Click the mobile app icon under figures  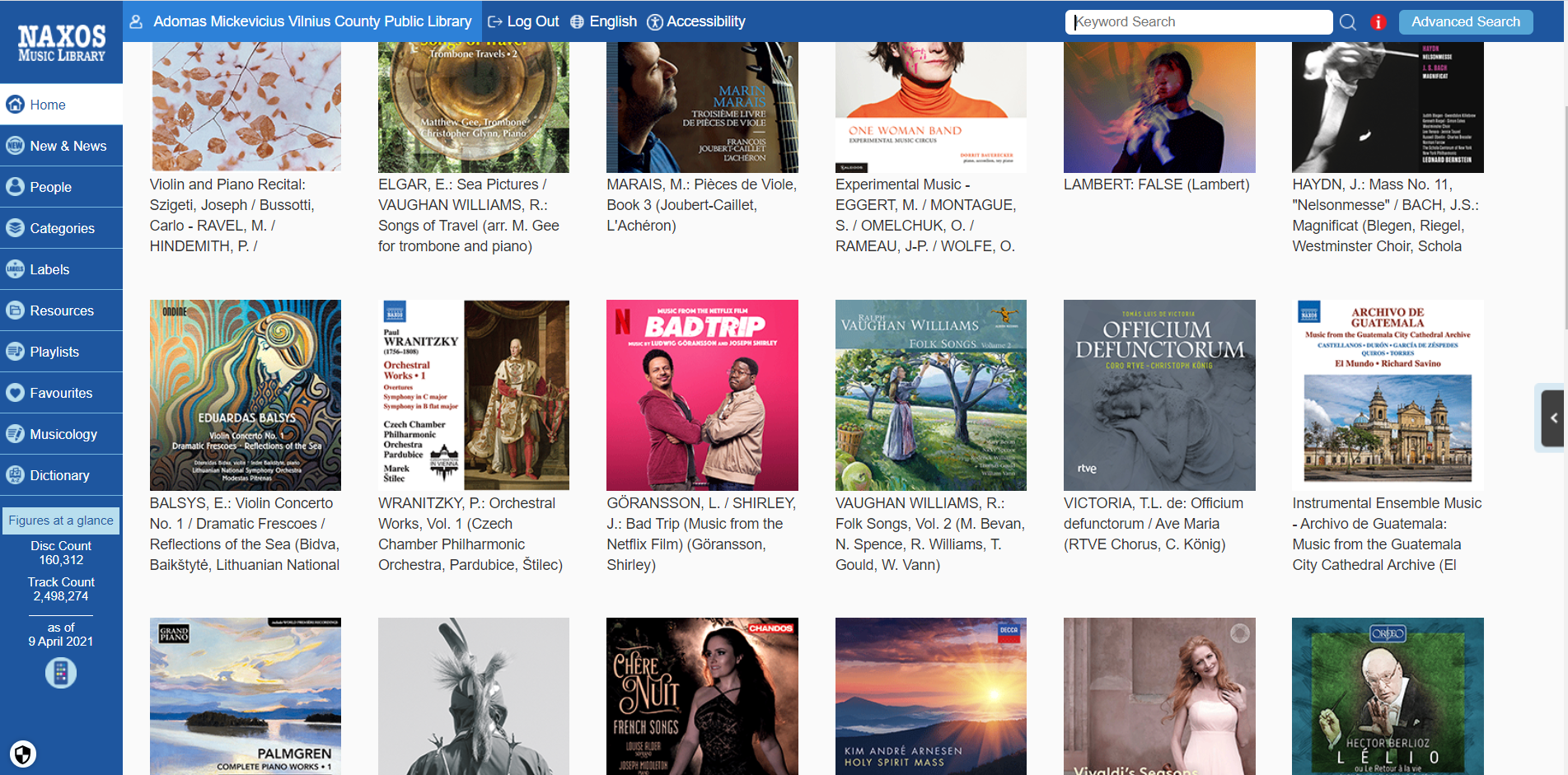click(x=61, y=674)
